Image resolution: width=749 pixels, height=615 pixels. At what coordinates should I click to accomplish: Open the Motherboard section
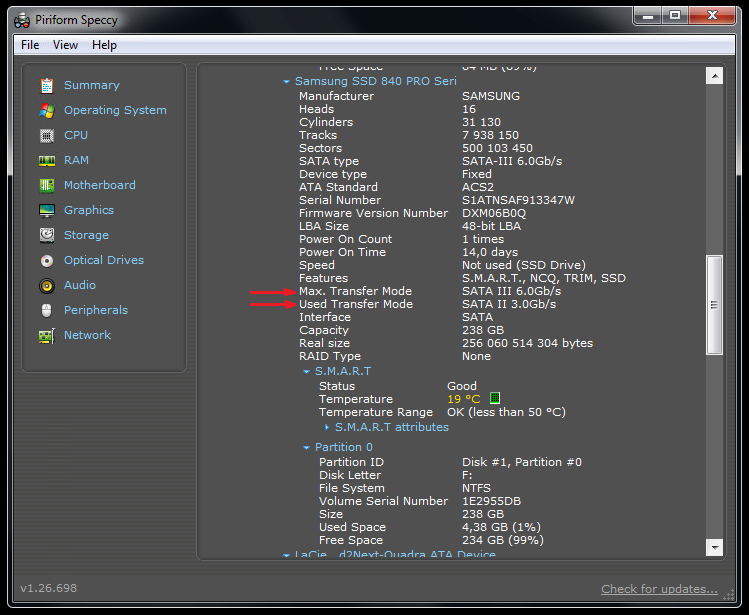coord(100,185)
